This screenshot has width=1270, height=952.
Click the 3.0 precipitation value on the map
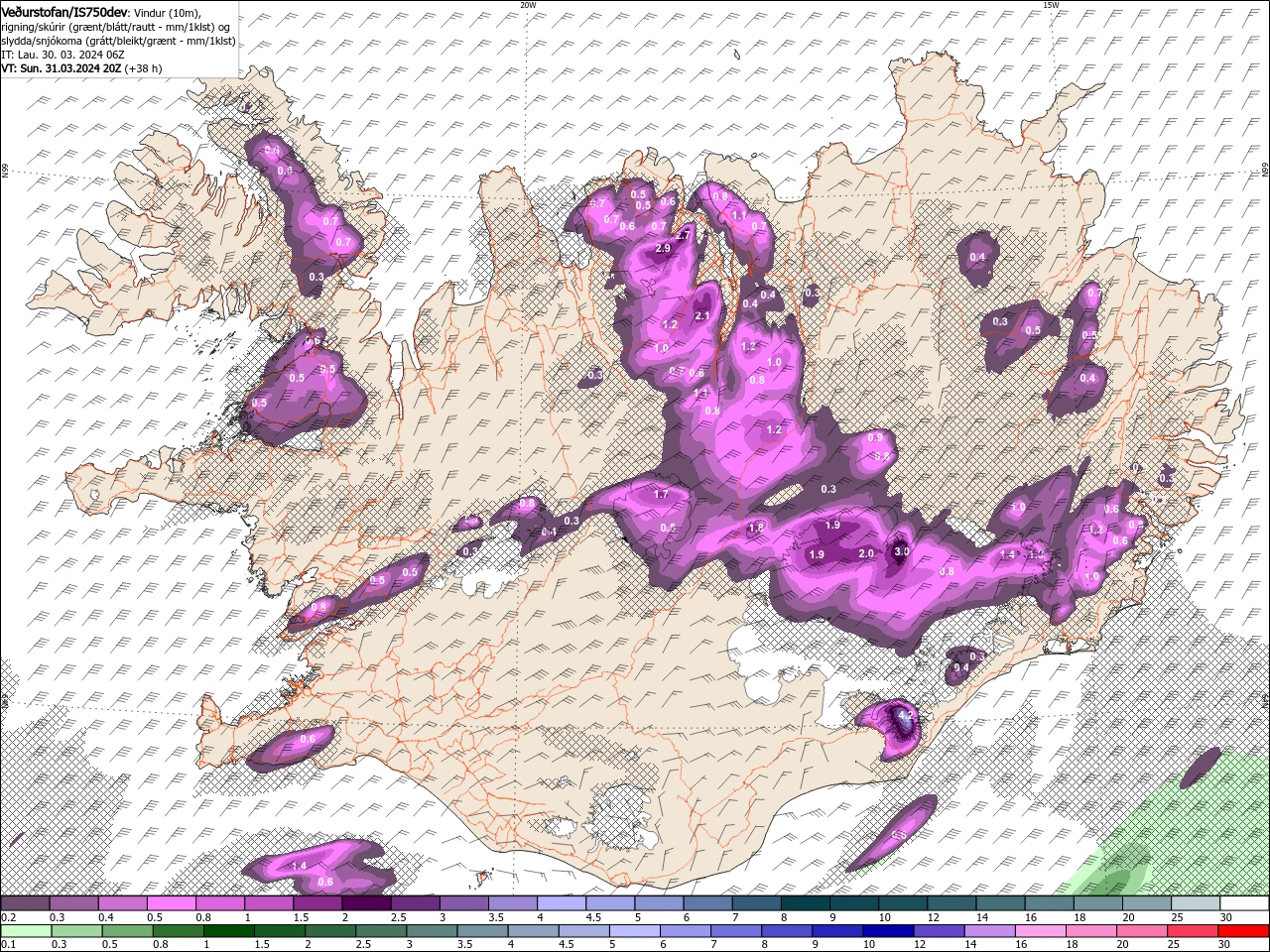point(901,550)
